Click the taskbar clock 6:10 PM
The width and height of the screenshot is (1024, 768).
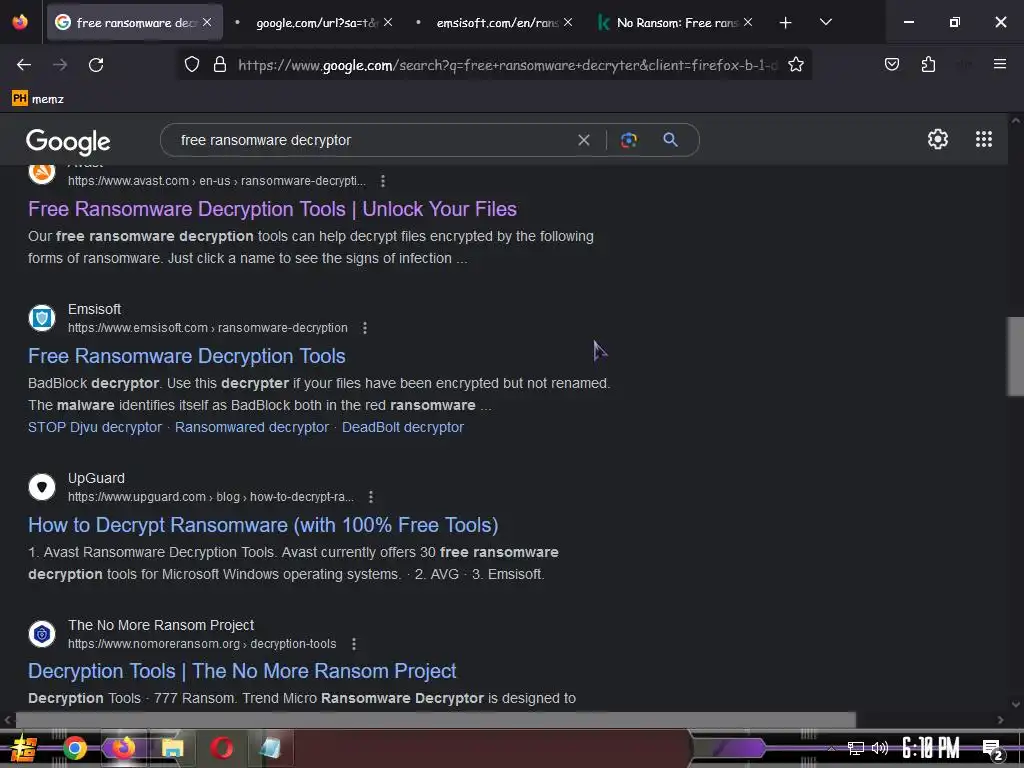pos(930,748)
